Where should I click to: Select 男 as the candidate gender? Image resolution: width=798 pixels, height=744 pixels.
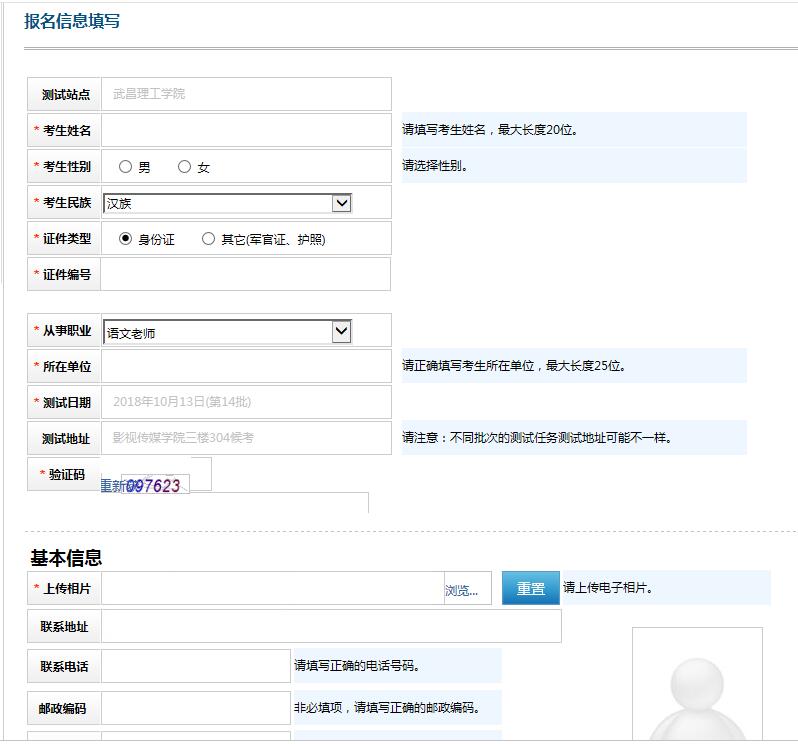tap(126, 167)
